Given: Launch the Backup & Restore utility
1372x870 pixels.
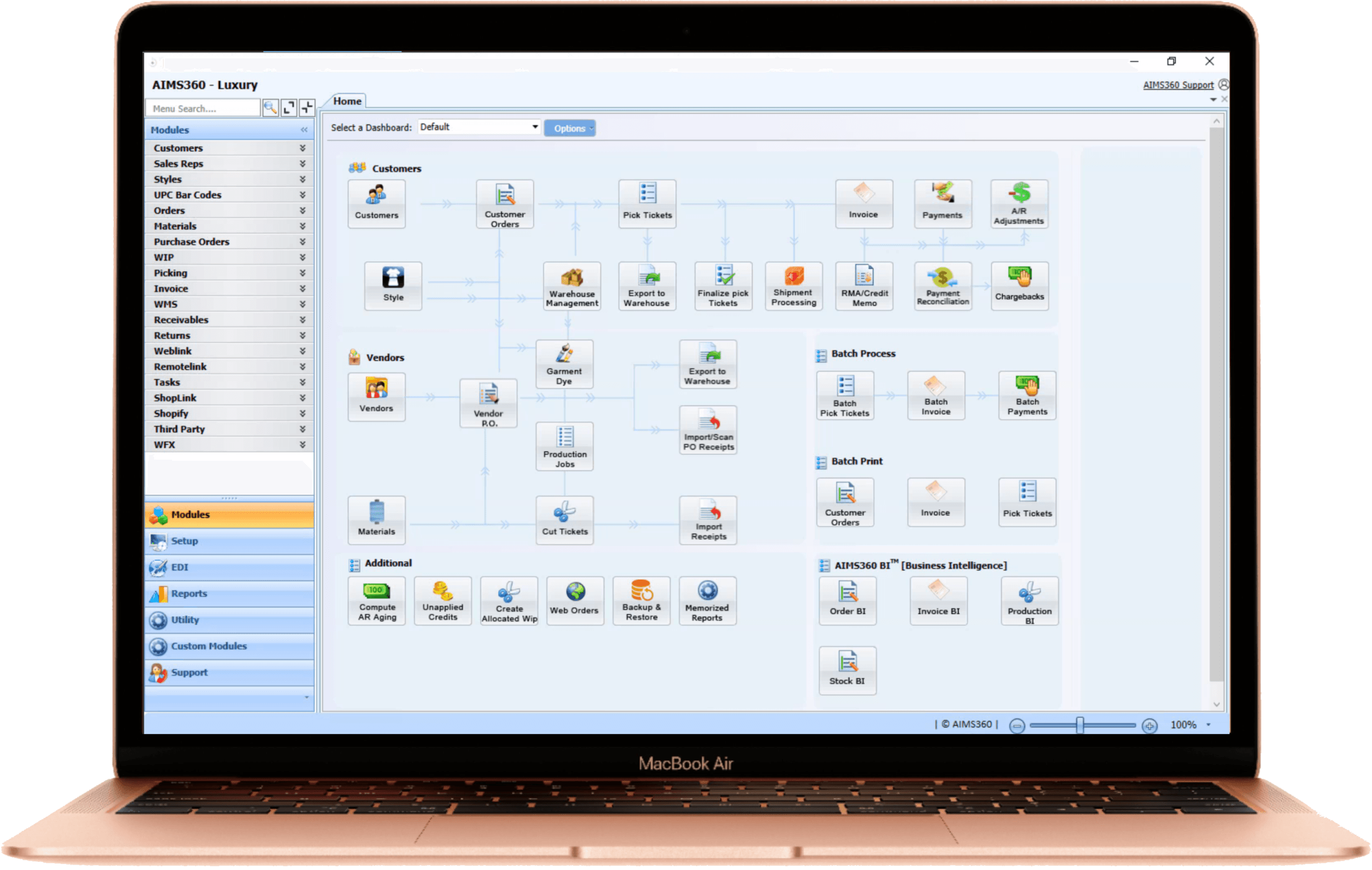Looking at the screenshot, I should pos(641,601).
